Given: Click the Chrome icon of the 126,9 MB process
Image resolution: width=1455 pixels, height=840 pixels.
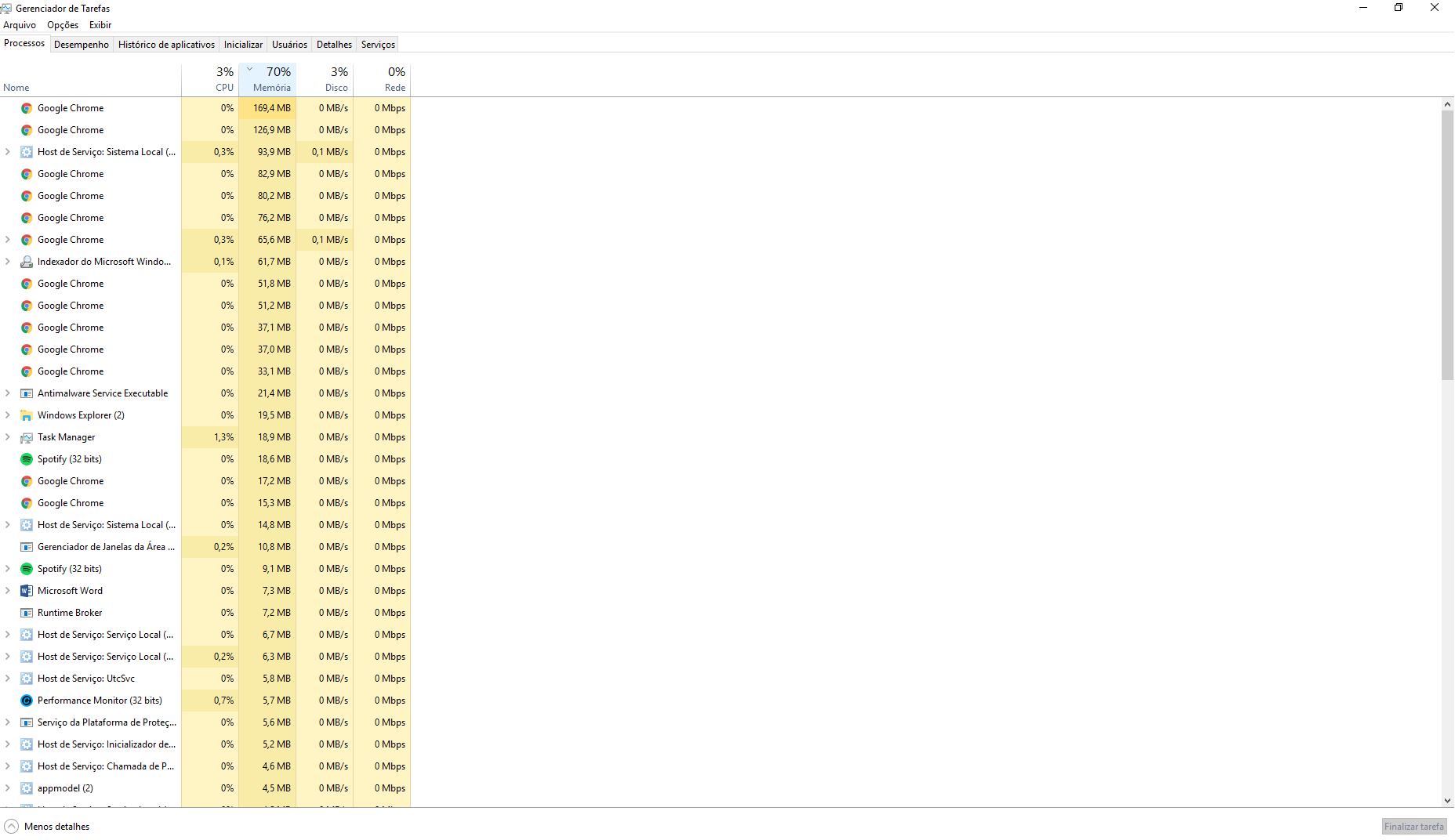Looking at the screenshot, I should click(27, 130).
